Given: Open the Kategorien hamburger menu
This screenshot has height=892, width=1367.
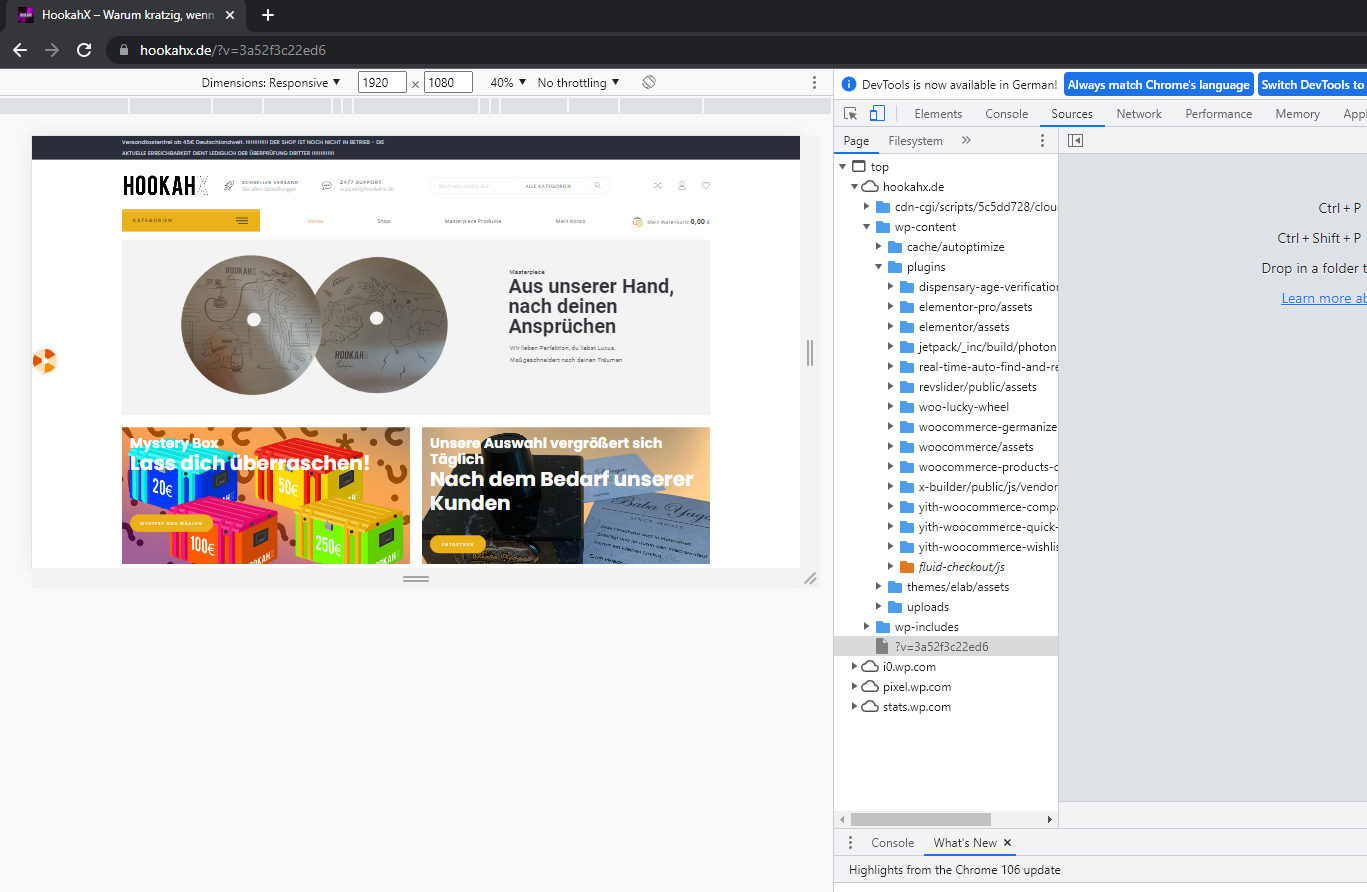Looking at the screenshot, I should coord(242,220).
